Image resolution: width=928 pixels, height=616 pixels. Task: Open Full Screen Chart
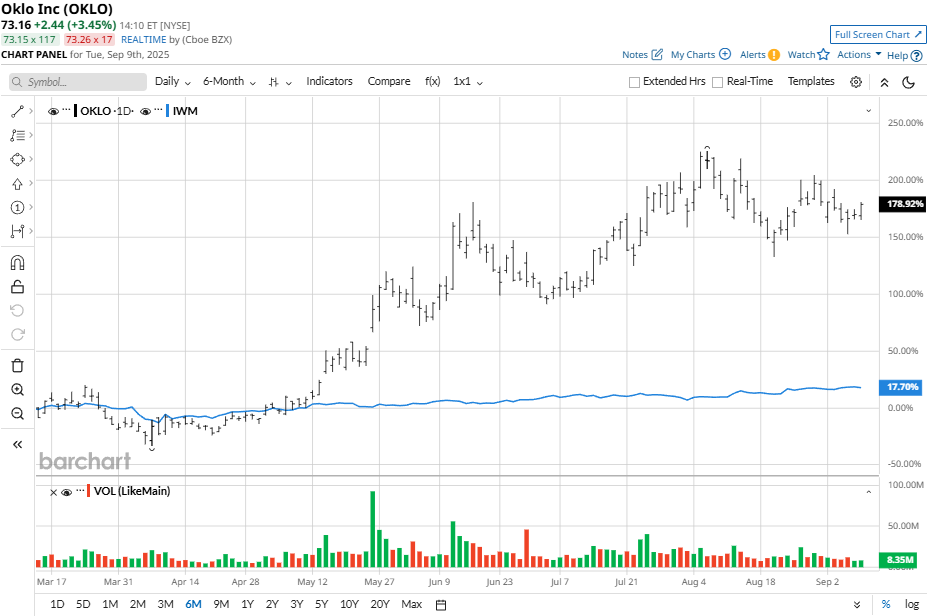(x=878, y=35)
